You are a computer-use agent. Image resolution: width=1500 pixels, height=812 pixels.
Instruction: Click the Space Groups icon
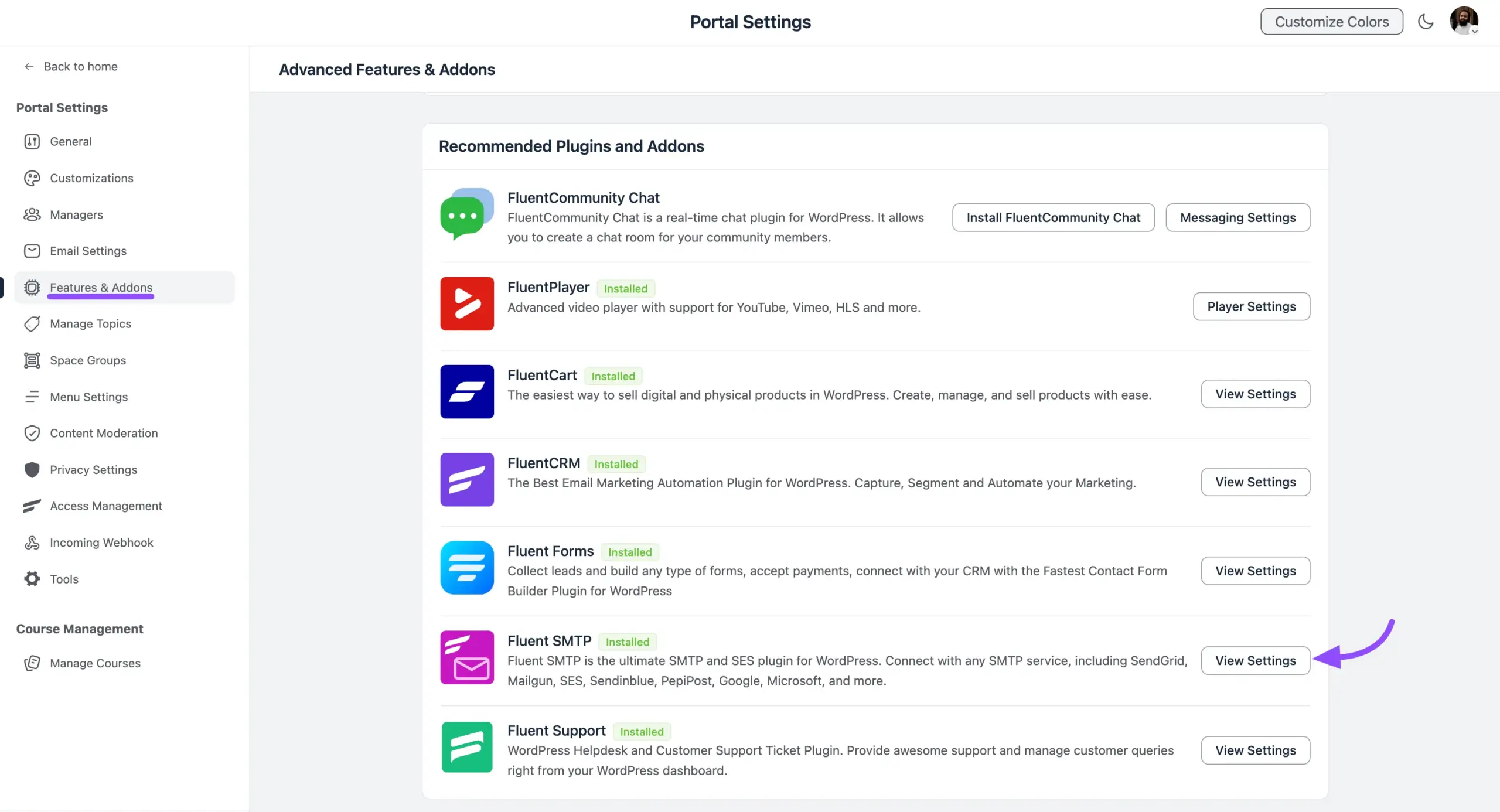pos(32,360)
